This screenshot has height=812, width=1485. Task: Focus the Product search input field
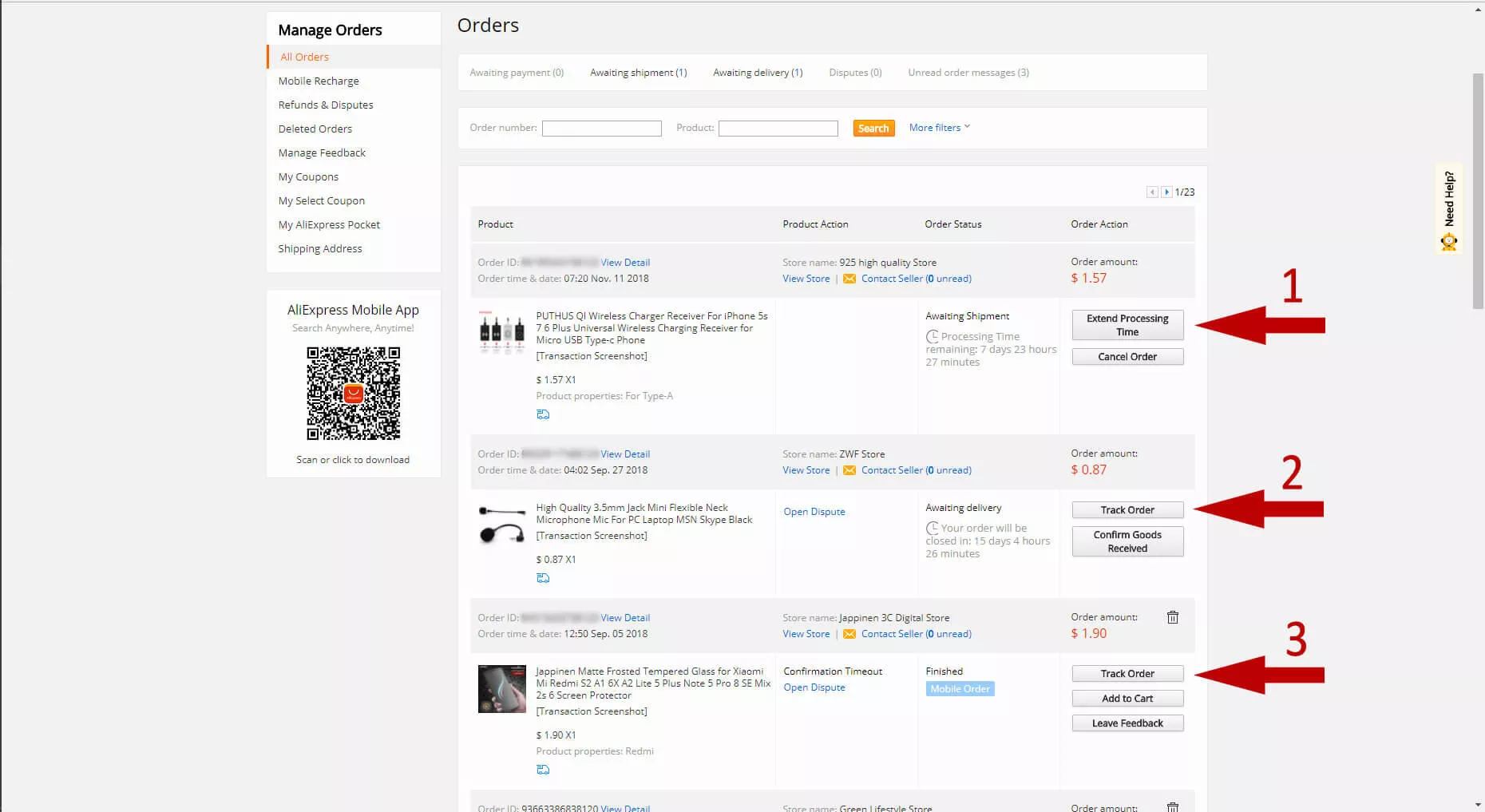coord(778,129)
